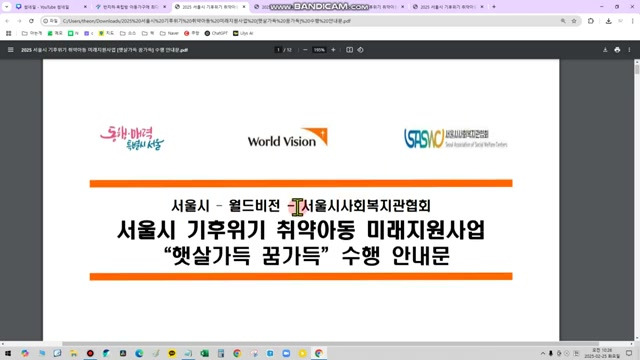Image resolution: width=640 pixels, height=360 pixels.
Task: Open the 지도 bookmark
Action: click(106, 33)
